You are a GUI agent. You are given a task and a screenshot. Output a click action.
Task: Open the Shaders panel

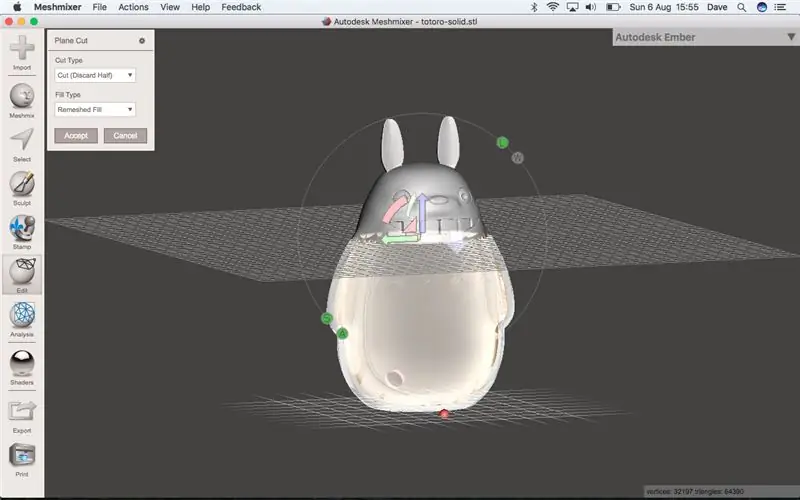tap(22, 367)
